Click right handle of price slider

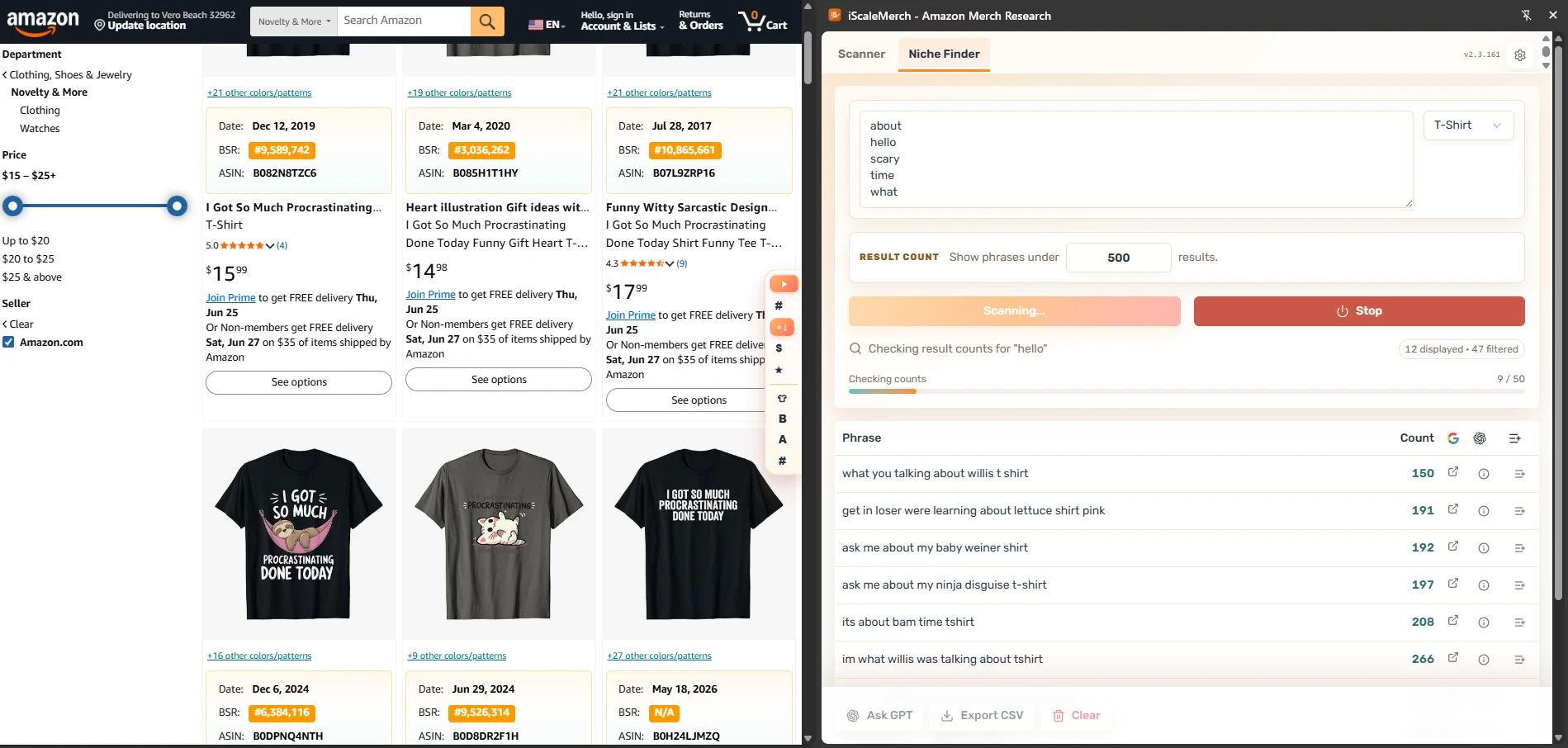[177, 206]
